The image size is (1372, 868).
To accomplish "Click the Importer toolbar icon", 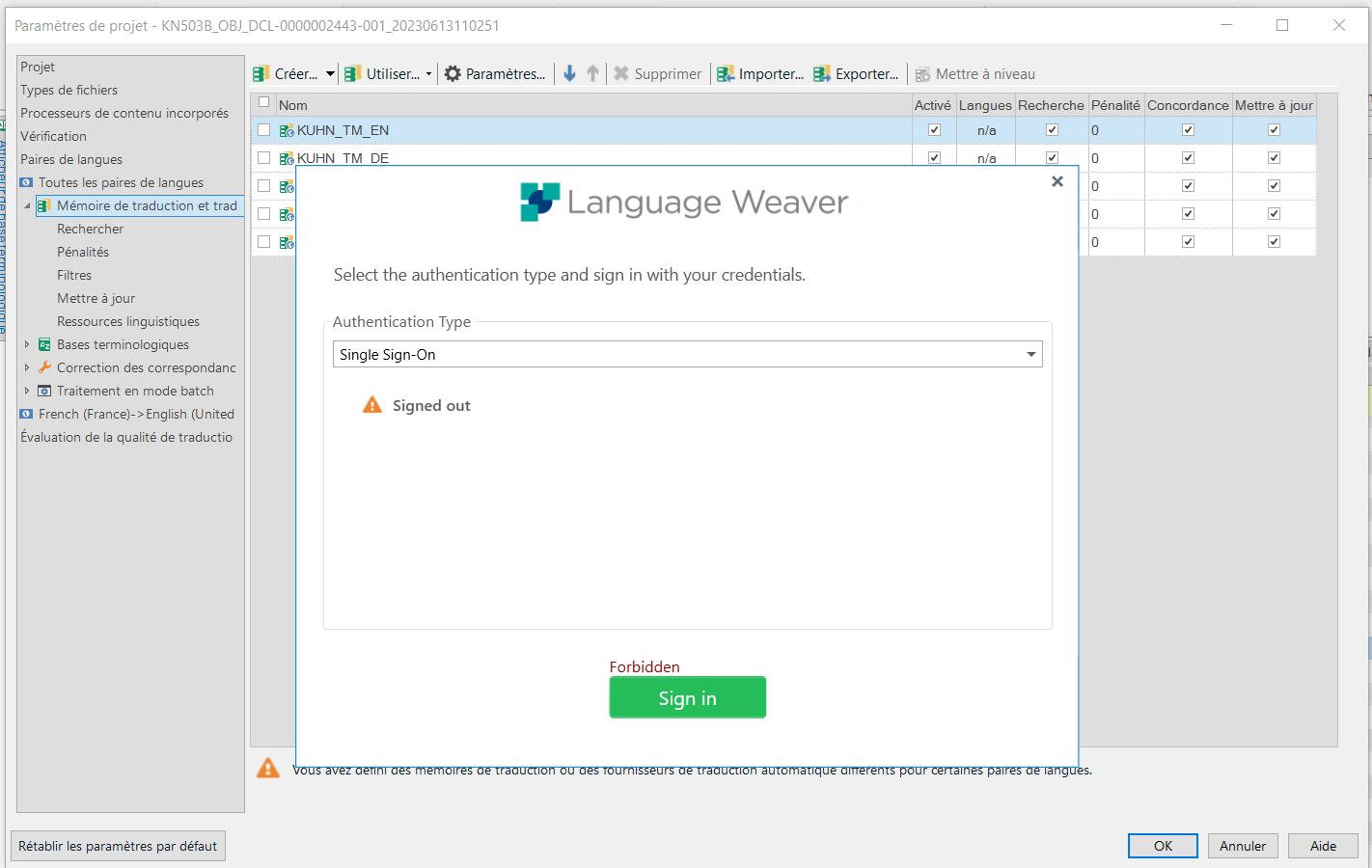I will pos(727,73).
